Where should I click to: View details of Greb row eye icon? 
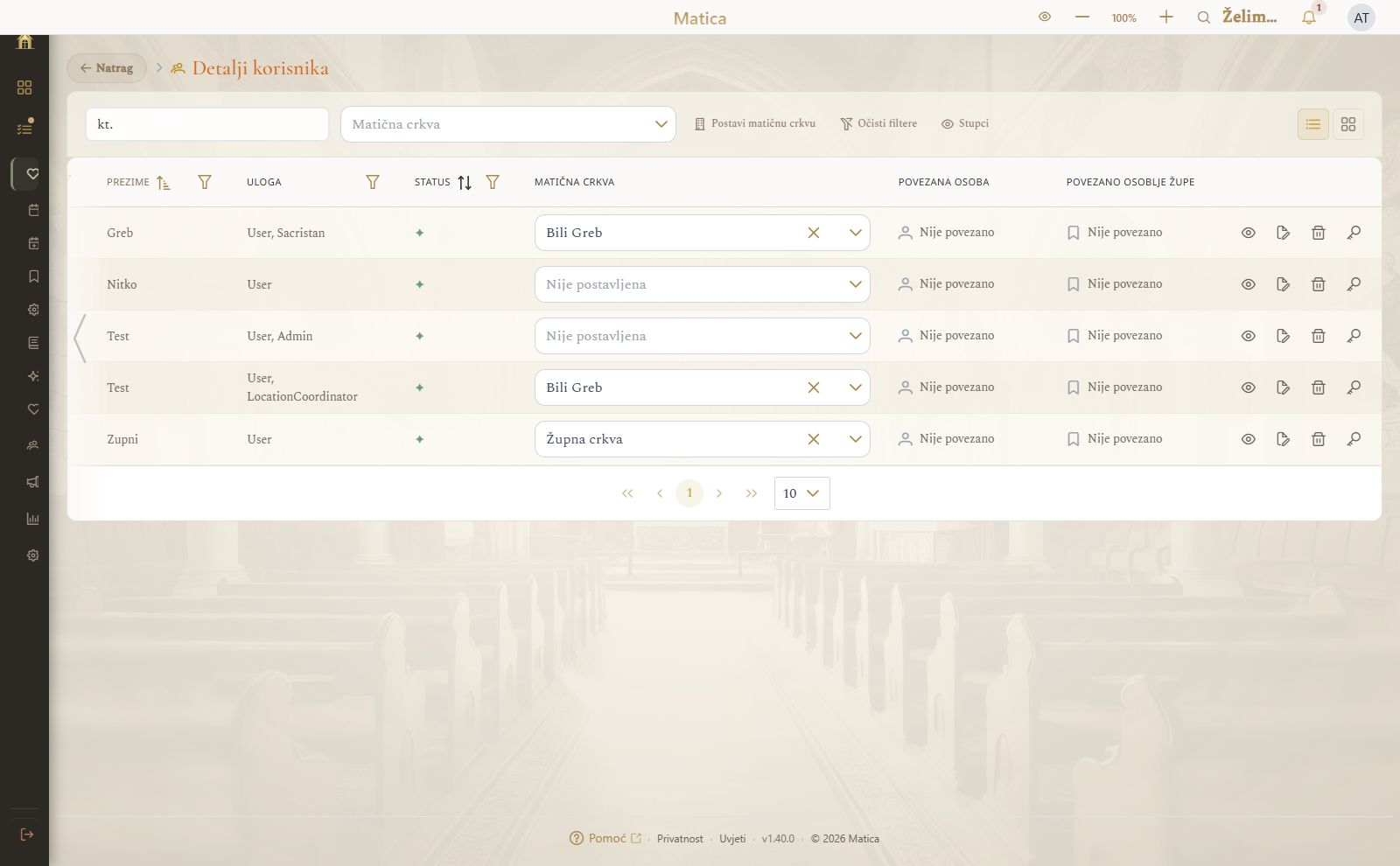tap(1249, 233)
